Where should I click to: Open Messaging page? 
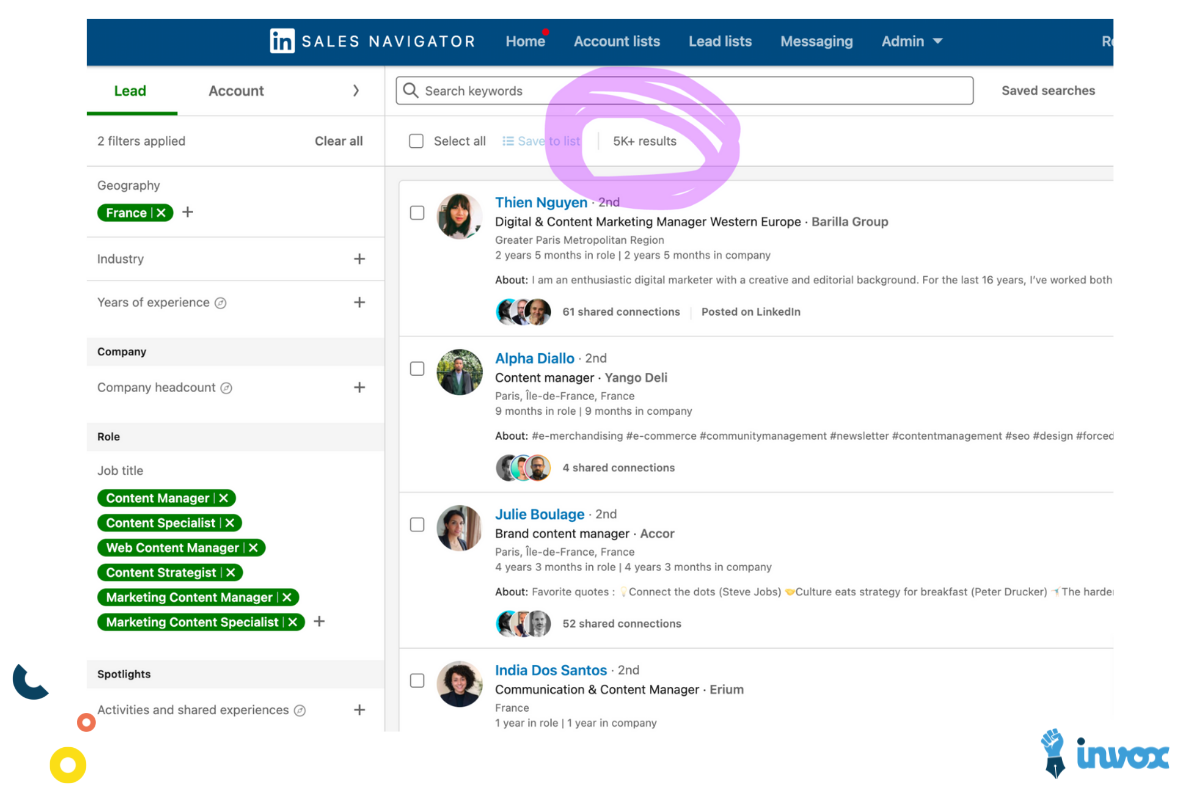click(816, 41)
